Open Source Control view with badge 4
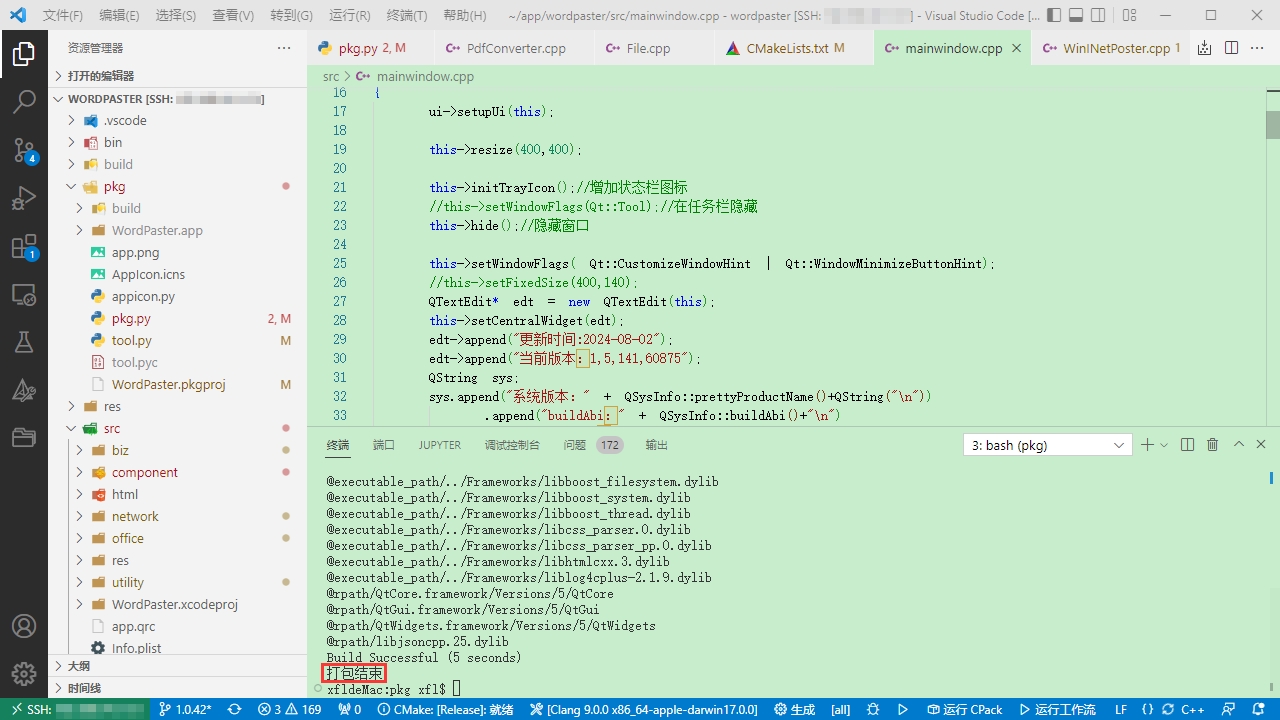The image size is (1280, 720). coord(24,150)
